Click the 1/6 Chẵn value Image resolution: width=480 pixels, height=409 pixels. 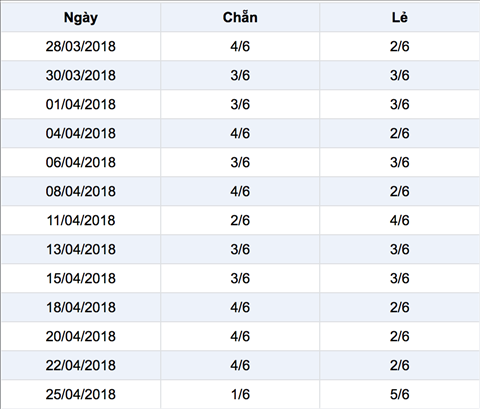(x=240, y=394)
